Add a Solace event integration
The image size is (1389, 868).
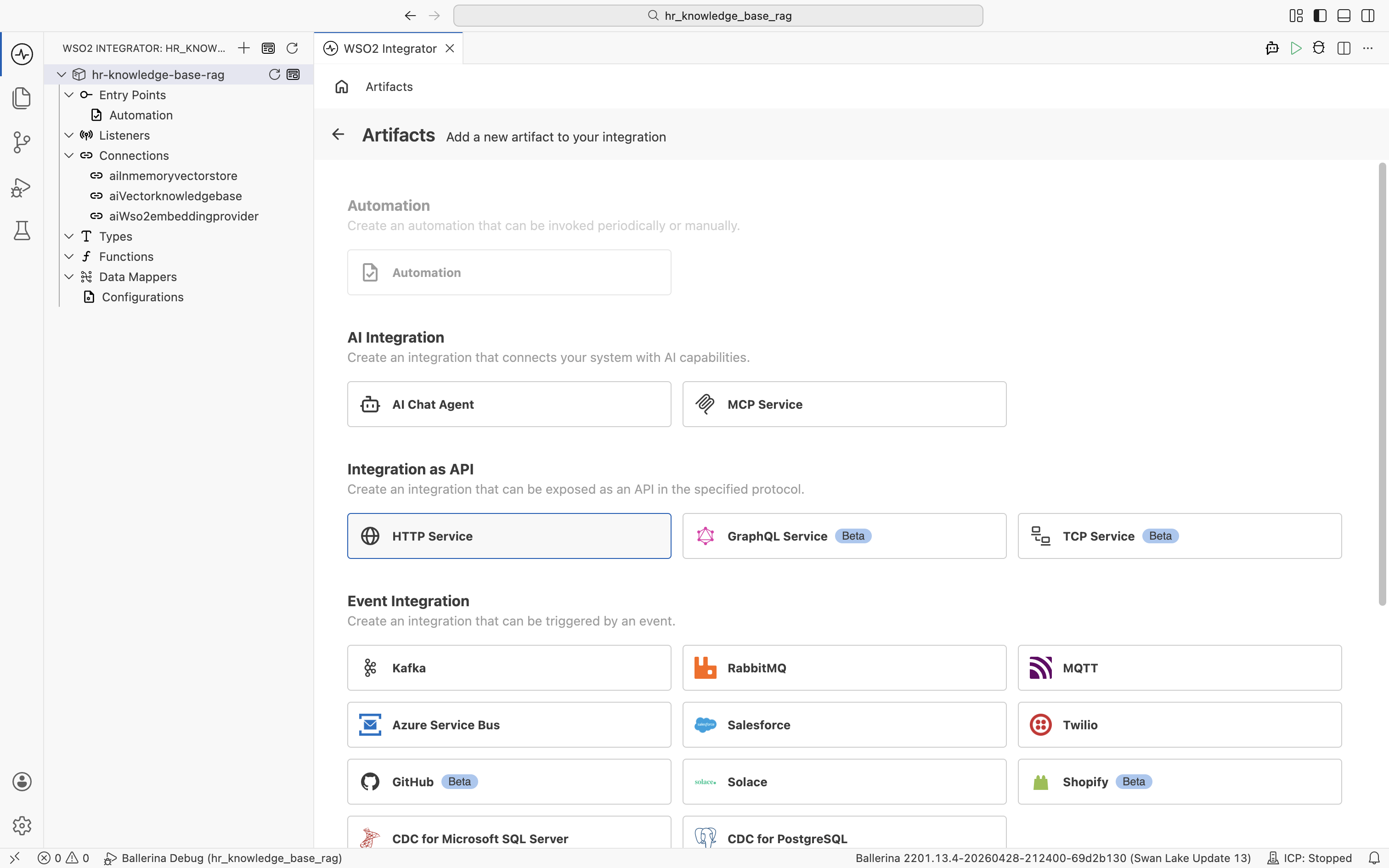click(x=844, y=782)
